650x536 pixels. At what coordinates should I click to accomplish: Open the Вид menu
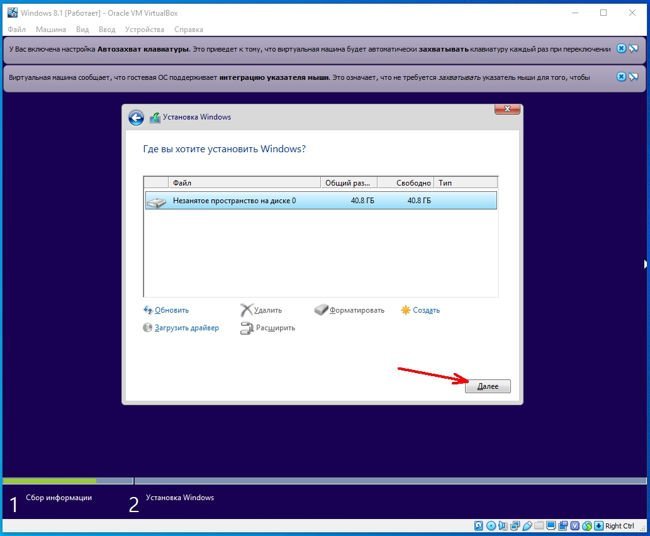(82, 29)
